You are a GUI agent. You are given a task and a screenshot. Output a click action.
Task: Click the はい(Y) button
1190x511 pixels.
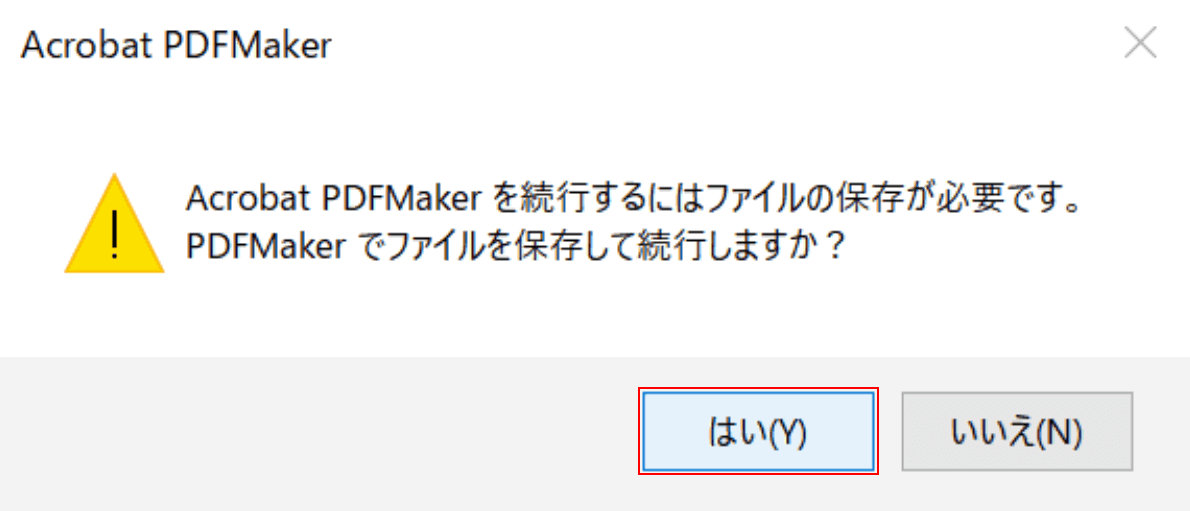[758, 431]
